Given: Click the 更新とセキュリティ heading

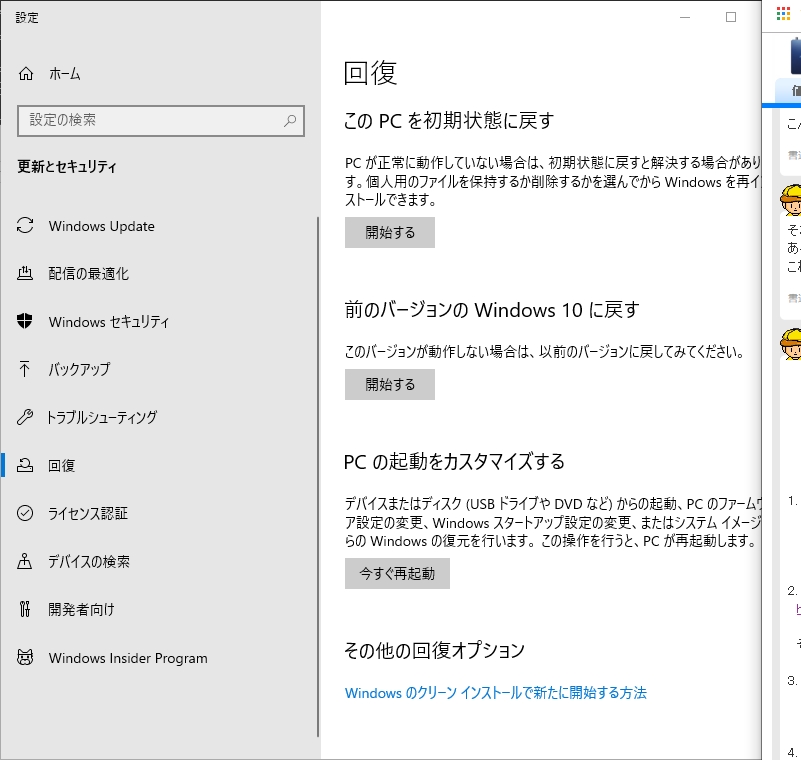Looking at the screenshot, I should (x=67, y=167).
